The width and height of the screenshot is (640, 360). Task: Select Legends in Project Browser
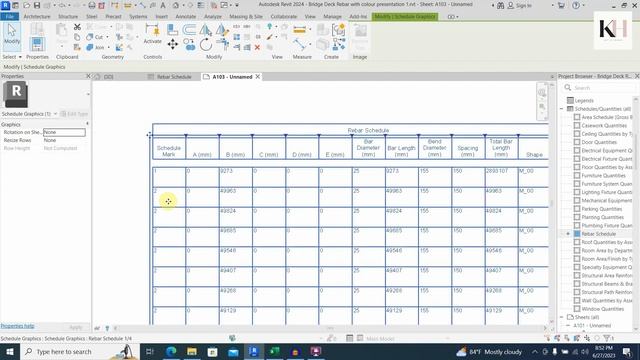click(584, 100)
